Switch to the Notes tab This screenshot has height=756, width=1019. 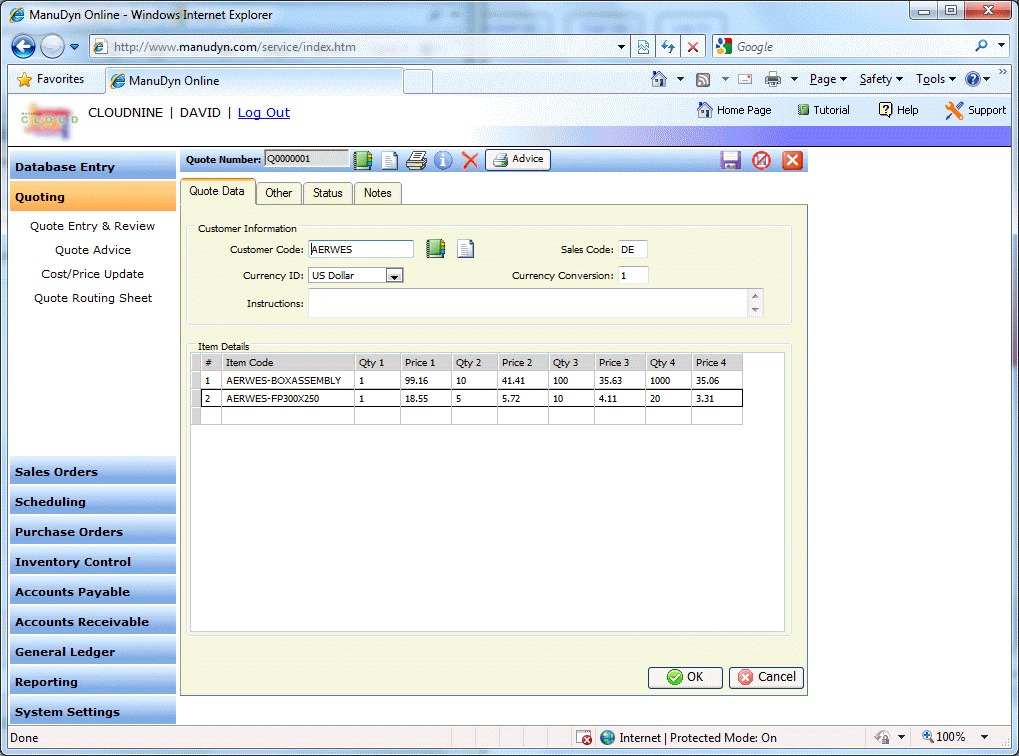pyautogui.click(x=377, y=193)
